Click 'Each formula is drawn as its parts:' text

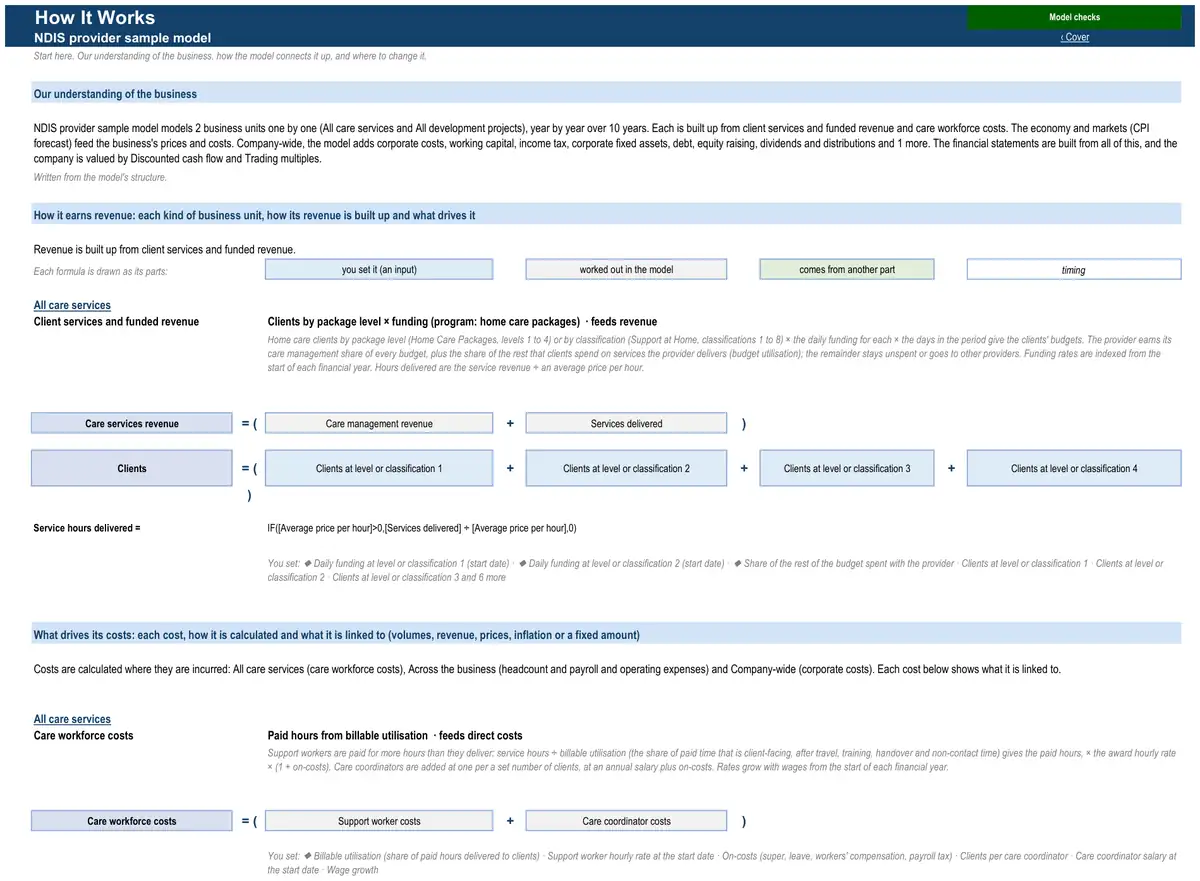[x=100, y=272]
